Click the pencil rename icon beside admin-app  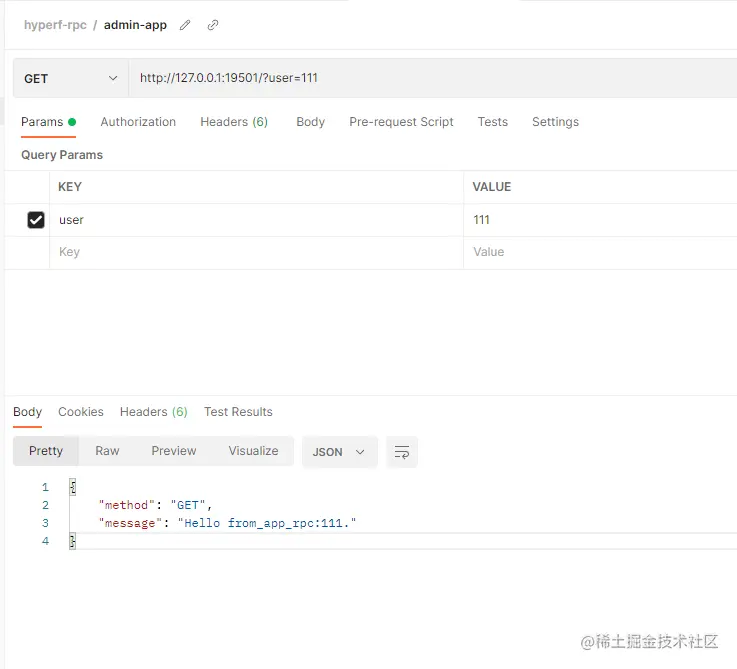click(x=185, y=25)
